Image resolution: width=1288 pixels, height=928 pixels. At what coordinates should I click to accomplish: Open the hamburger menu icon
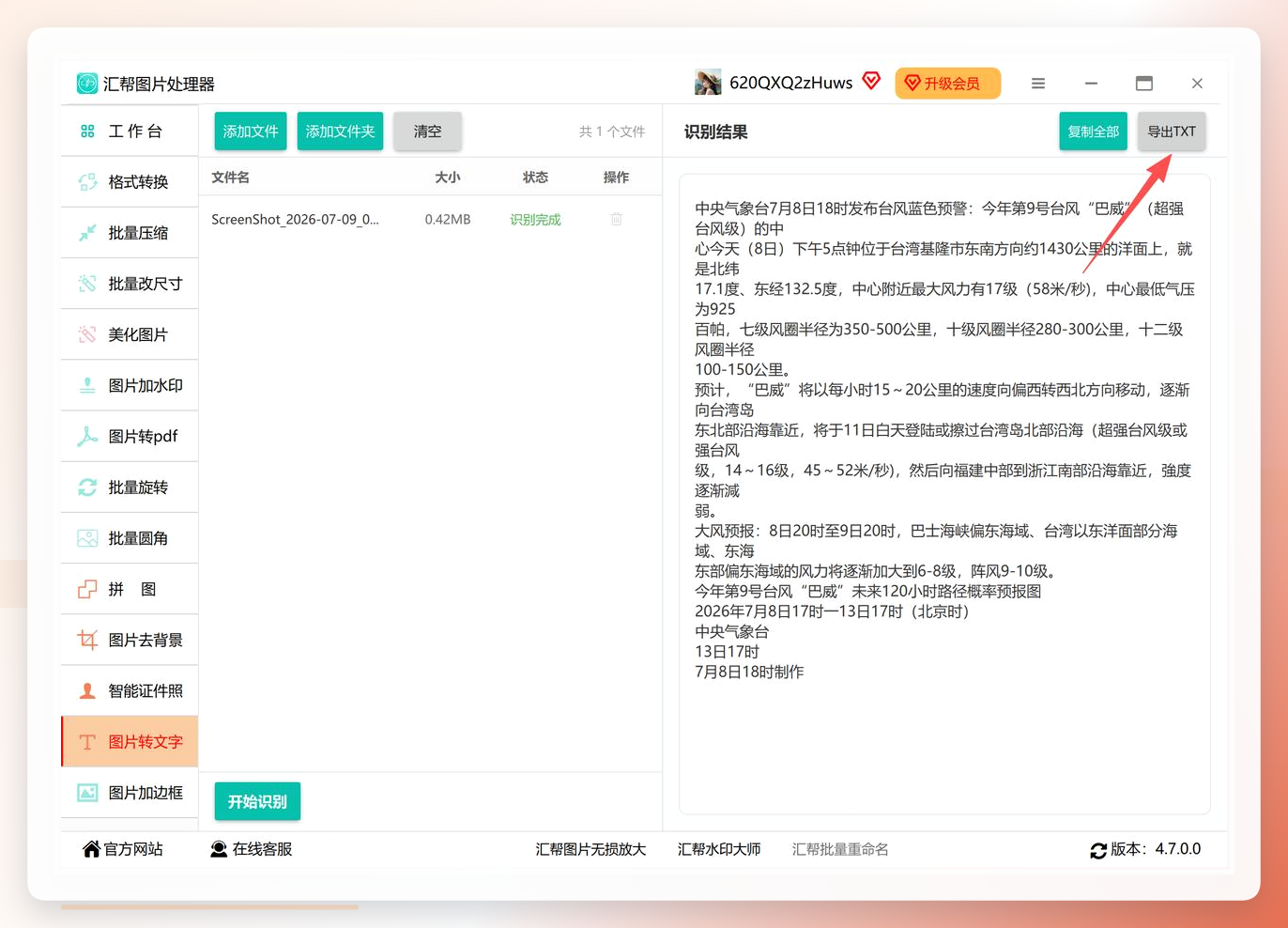point(1038,84)
